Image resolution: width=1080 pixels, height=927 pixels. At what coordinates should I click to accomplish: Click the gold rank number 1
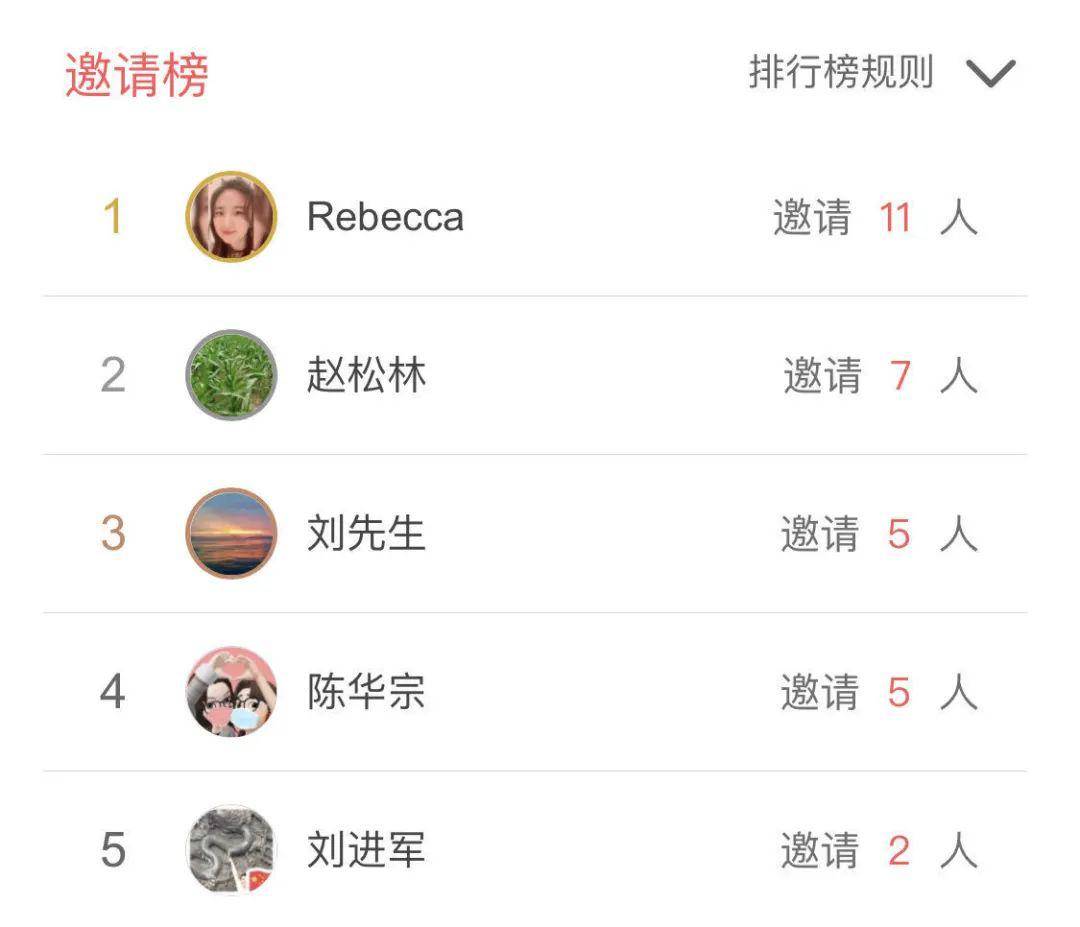point(113,217)
